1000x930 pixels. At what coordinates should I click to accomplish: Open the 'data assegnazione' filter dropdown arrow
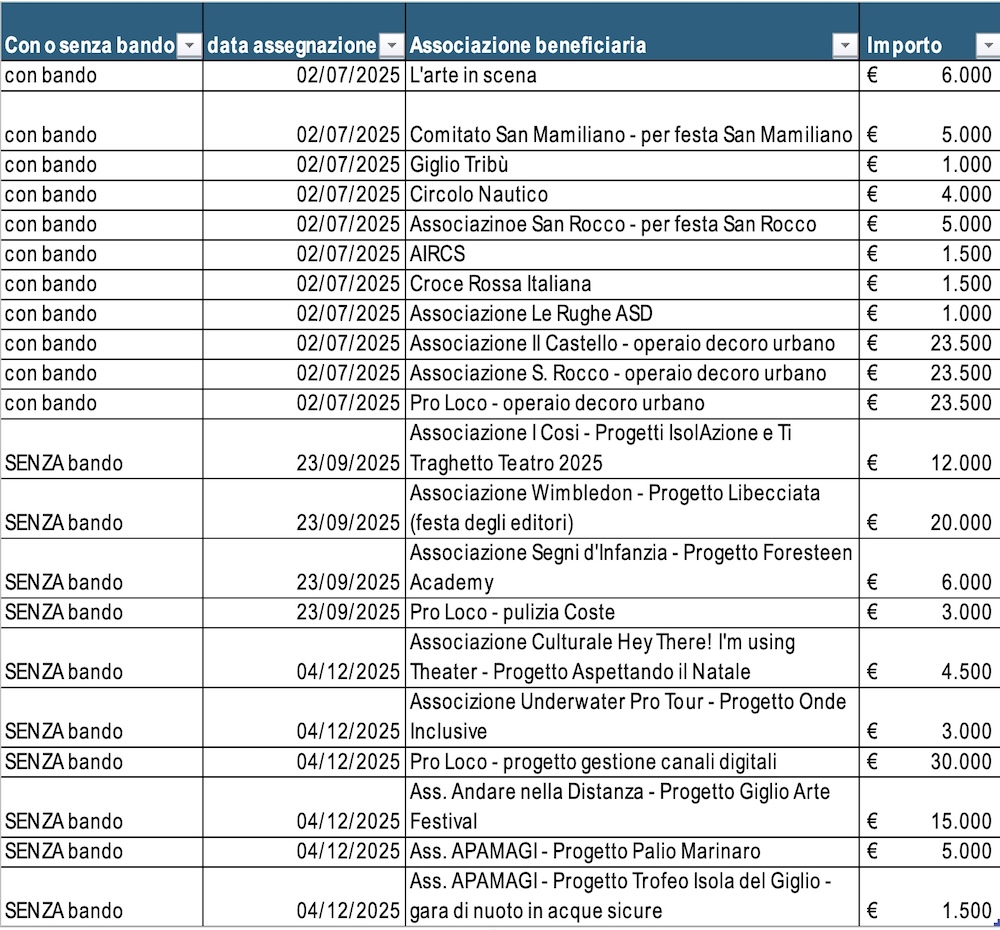point(392,46)
